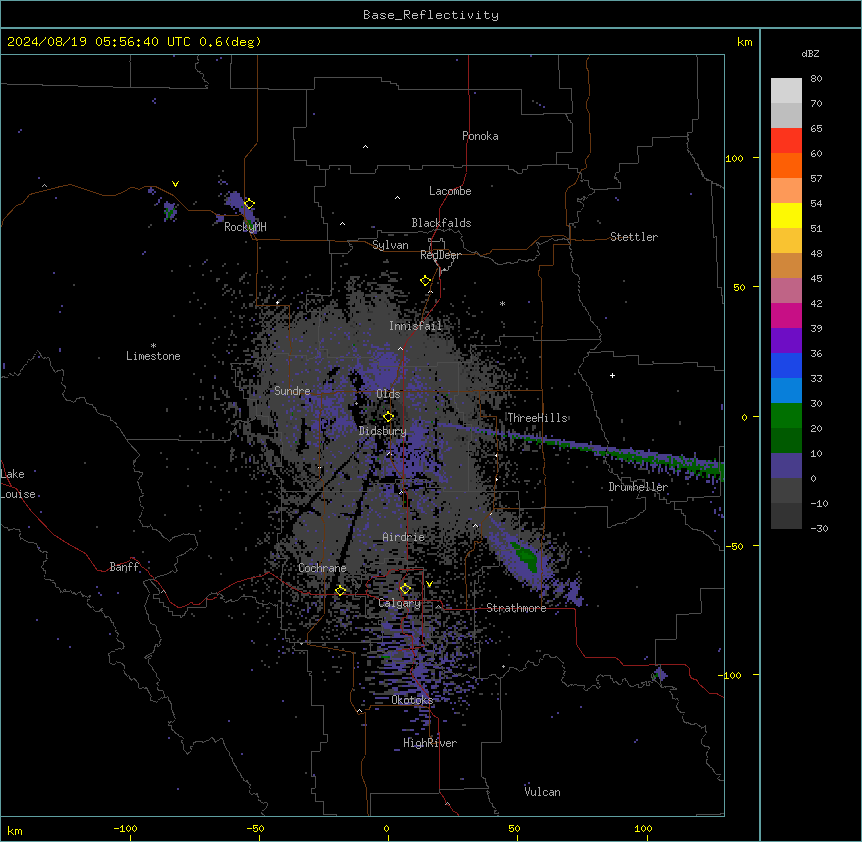Select the caret marker left of Lacombe

pos(397,198)
